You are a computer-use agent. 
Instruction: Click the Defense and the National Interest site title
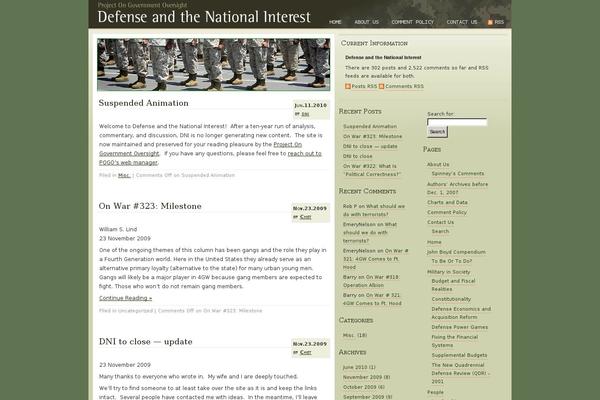coord(204,17)
